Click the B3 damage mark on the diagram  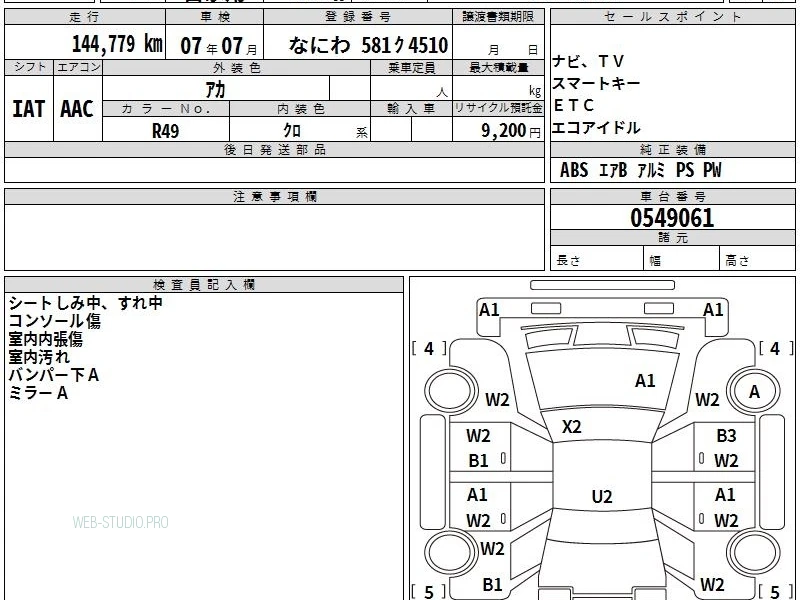pyautogui.click(x=726, y=436)
